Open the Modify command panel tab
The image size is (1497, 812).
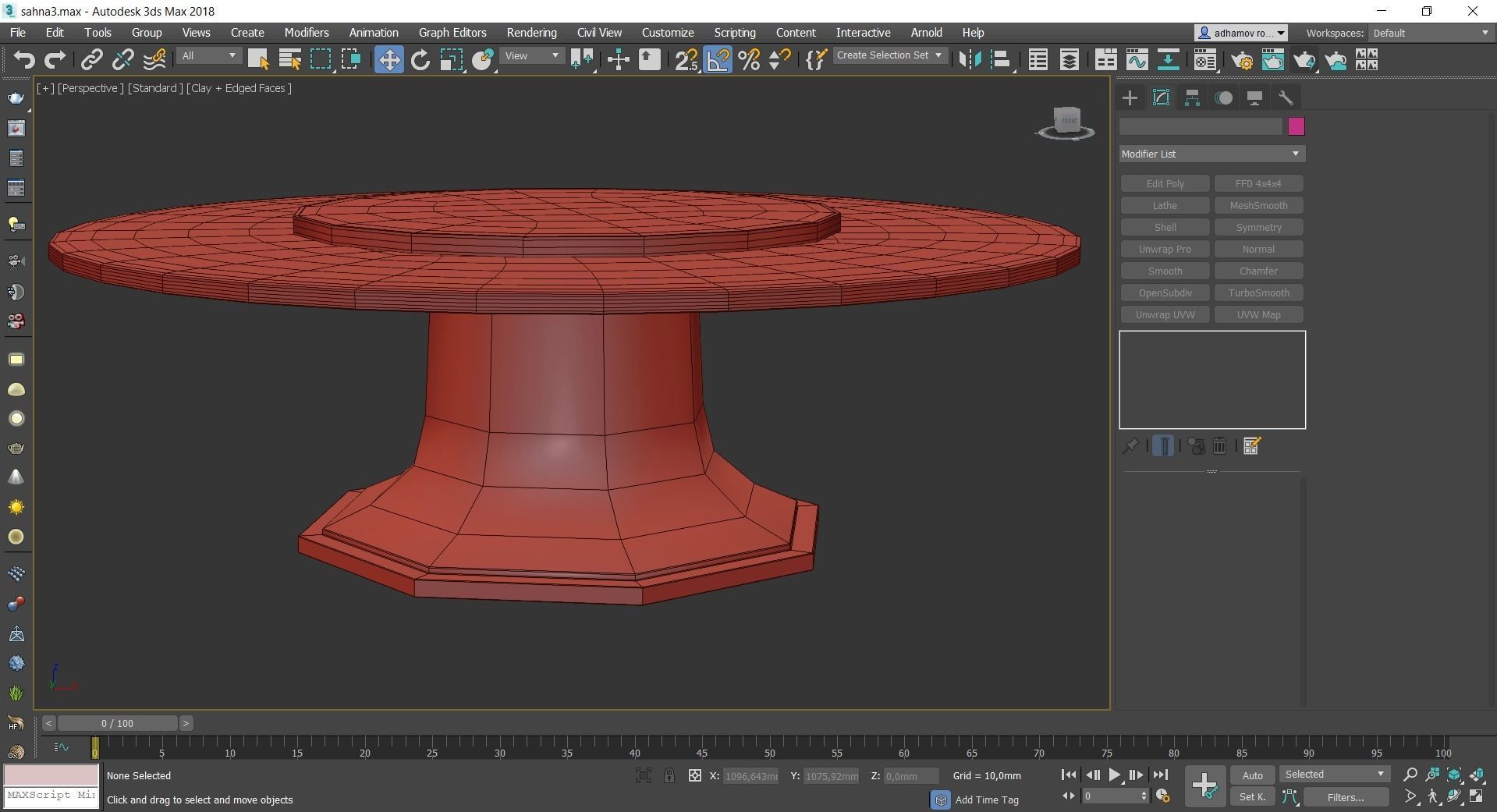point(1161,98)
